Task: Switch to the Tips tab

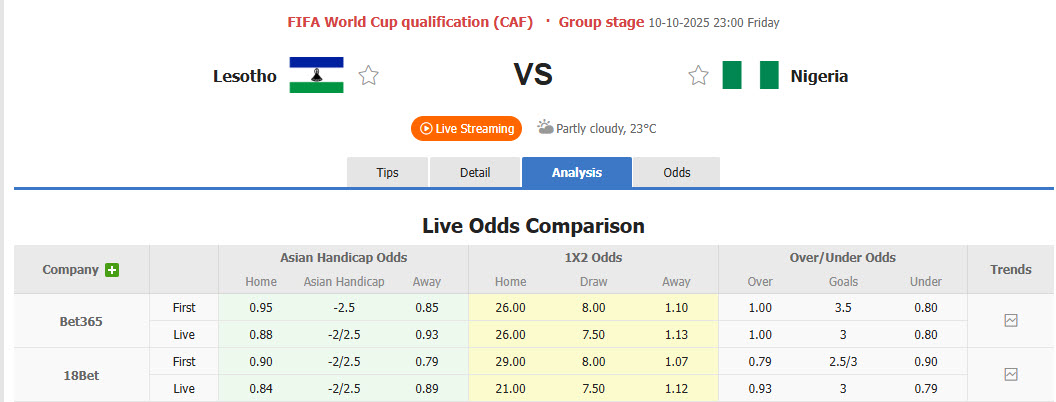Action: [x=387, y=172]
